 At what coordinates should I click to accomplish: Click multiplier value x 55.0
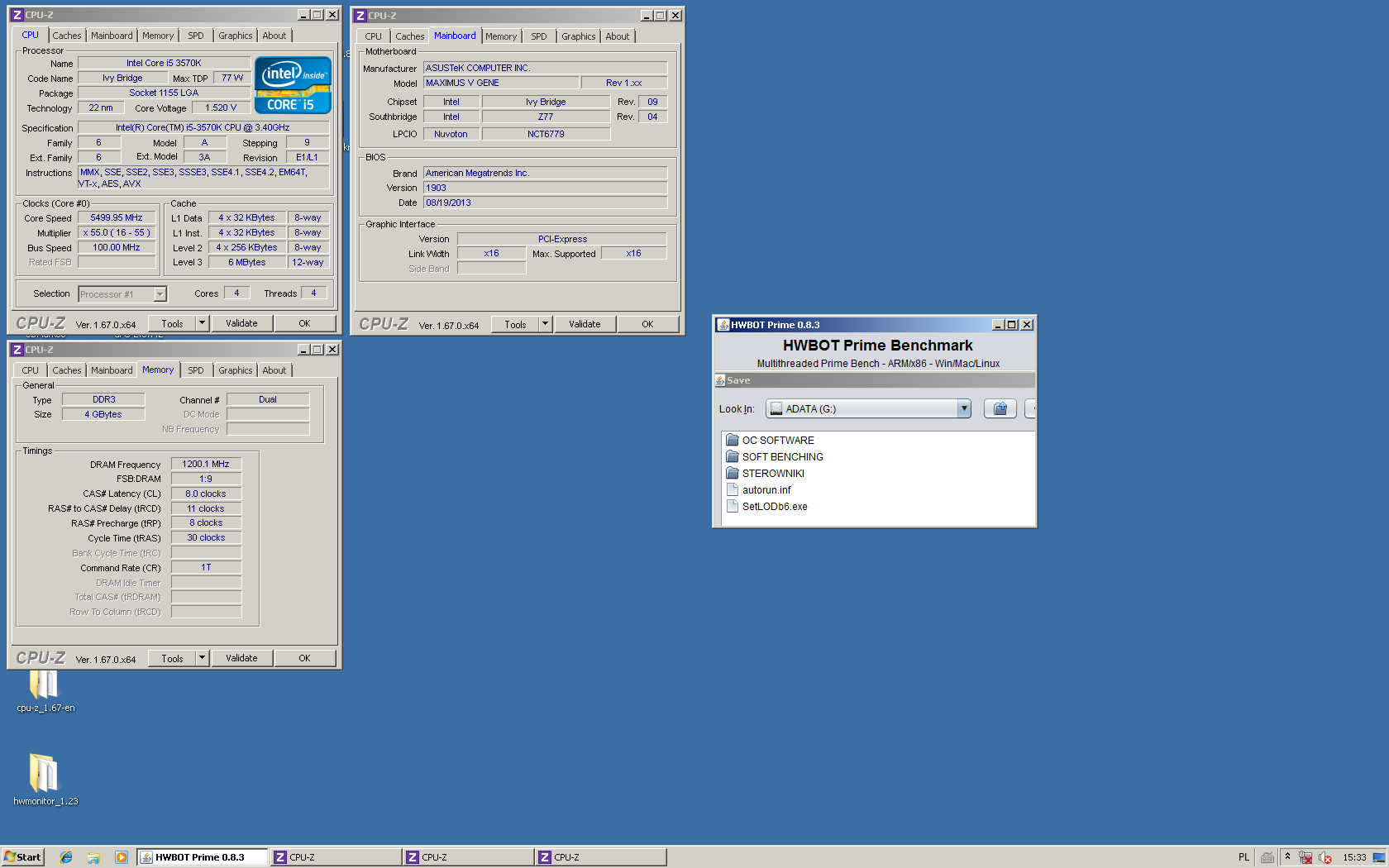tap(117, 232)
